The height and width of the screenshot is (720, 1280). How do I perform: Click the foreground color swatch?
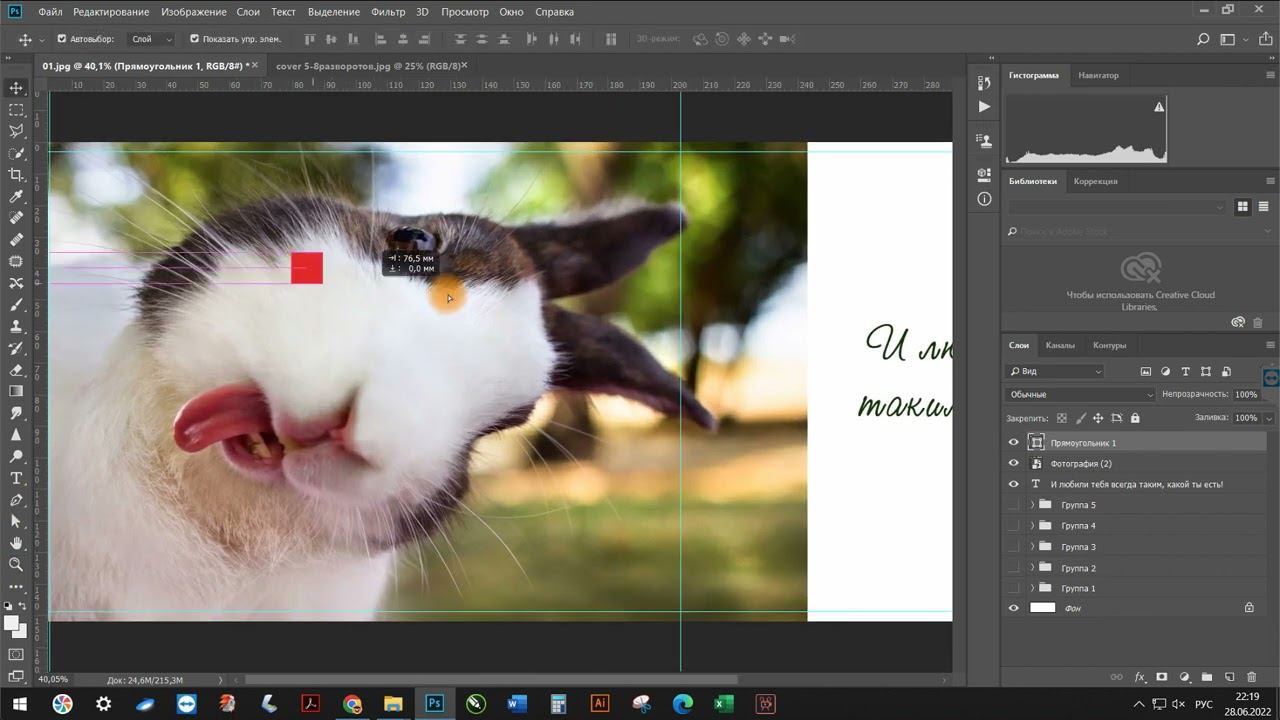pyautogui.click(x=11, y=623)
